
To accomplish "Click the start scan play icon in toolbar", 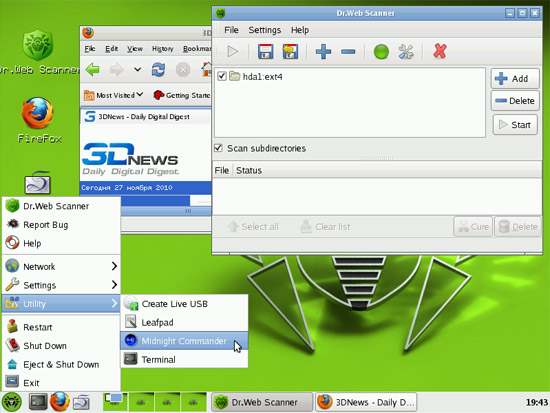I will pyautogui.click(x=232, y=52).
